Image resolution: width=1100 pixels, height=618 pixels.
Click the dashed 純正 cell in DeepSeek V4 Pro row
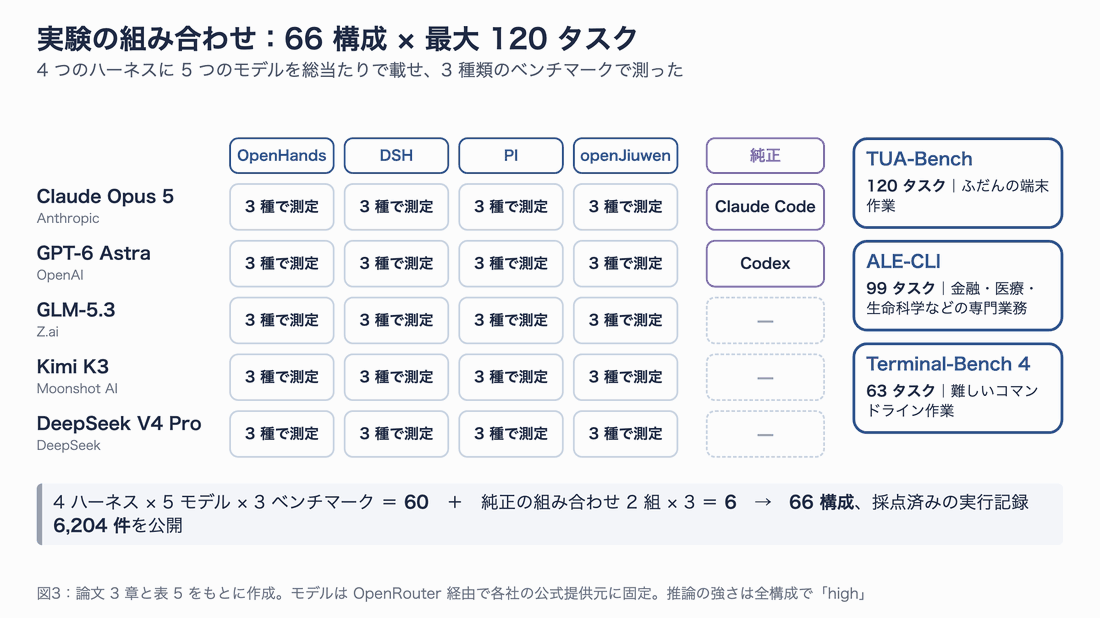[x=765, y=434]
